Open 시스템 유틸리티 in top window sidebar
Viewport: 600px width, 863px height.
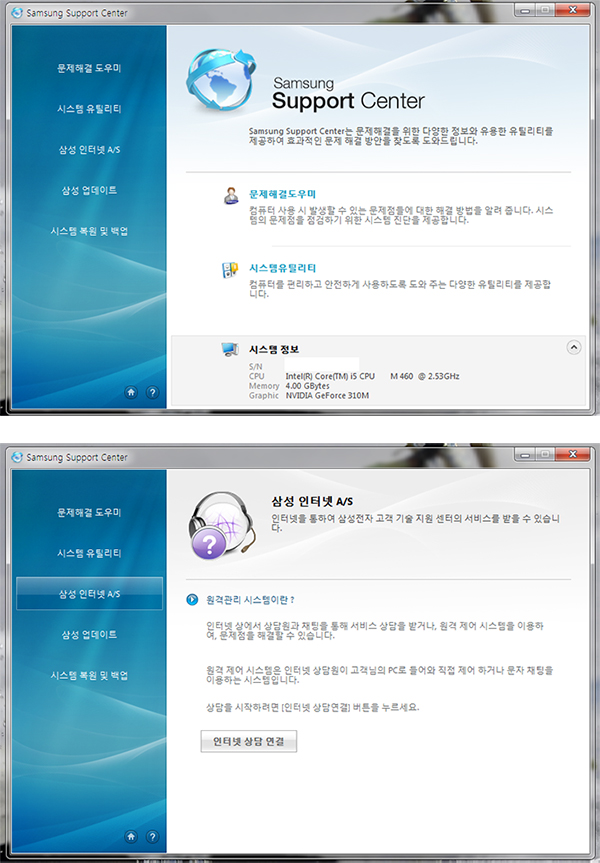(89, 109)
